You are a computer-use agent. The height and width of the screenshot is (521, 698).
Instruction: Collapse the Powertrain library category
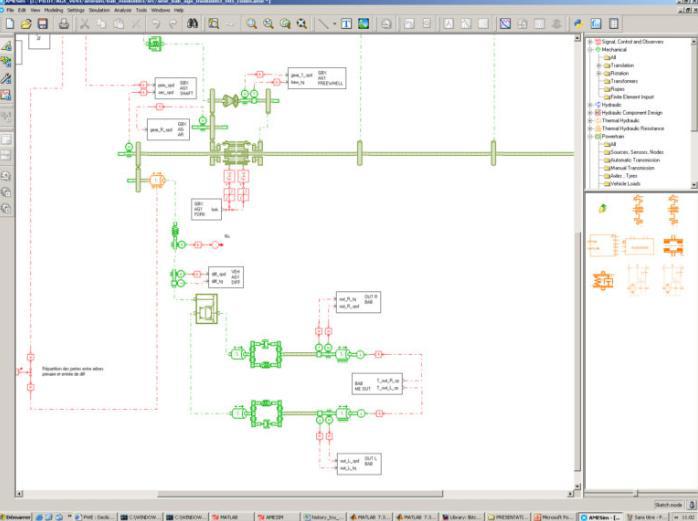coord(590,137)
